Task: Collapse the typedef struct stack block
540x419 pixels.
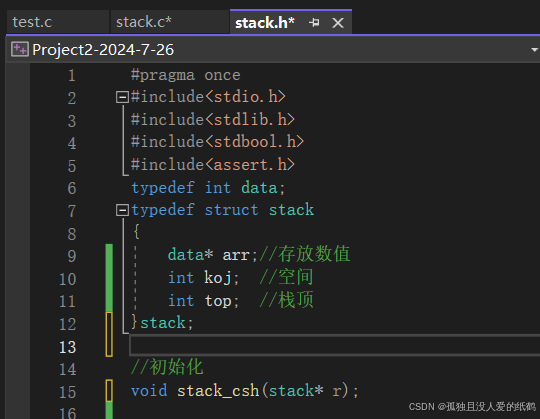Action: (122, 210)
